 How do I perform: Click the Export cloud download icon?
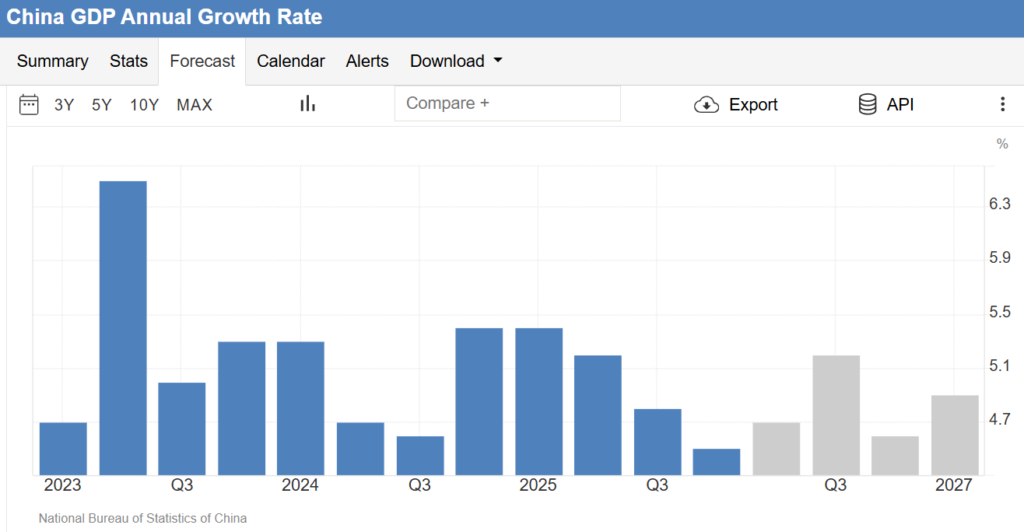pos(706,105)
